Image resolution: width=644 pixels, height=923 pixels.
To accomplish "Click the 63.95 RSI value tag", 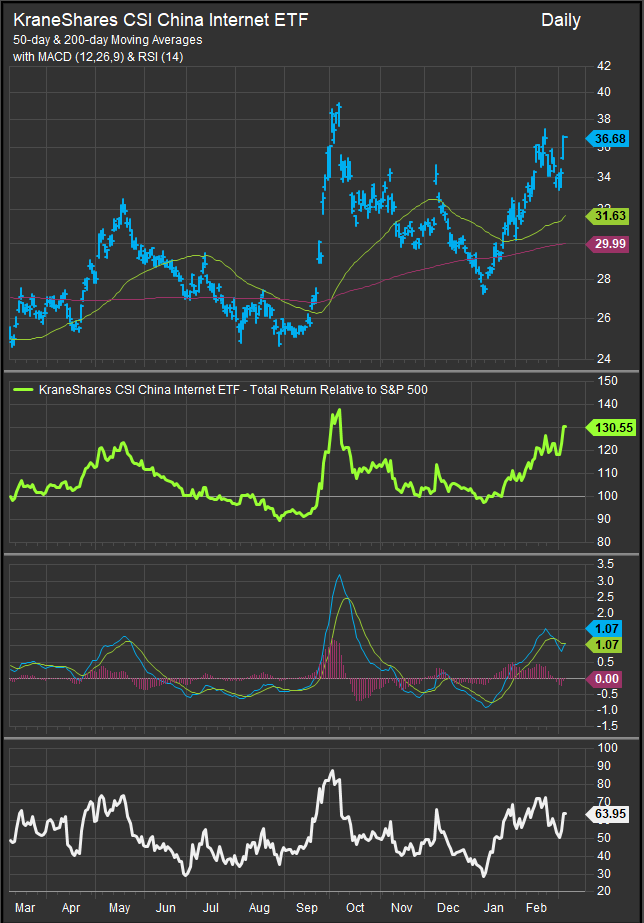I will 608,814.
